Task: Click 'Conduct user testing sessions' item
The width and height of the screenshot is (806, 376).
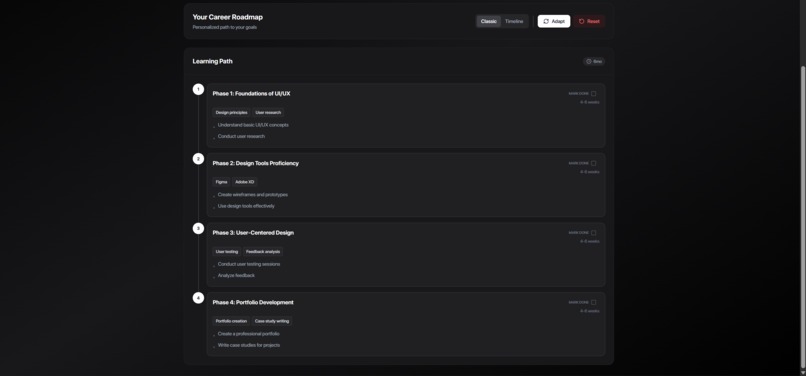Action: [x=249, y=264]
